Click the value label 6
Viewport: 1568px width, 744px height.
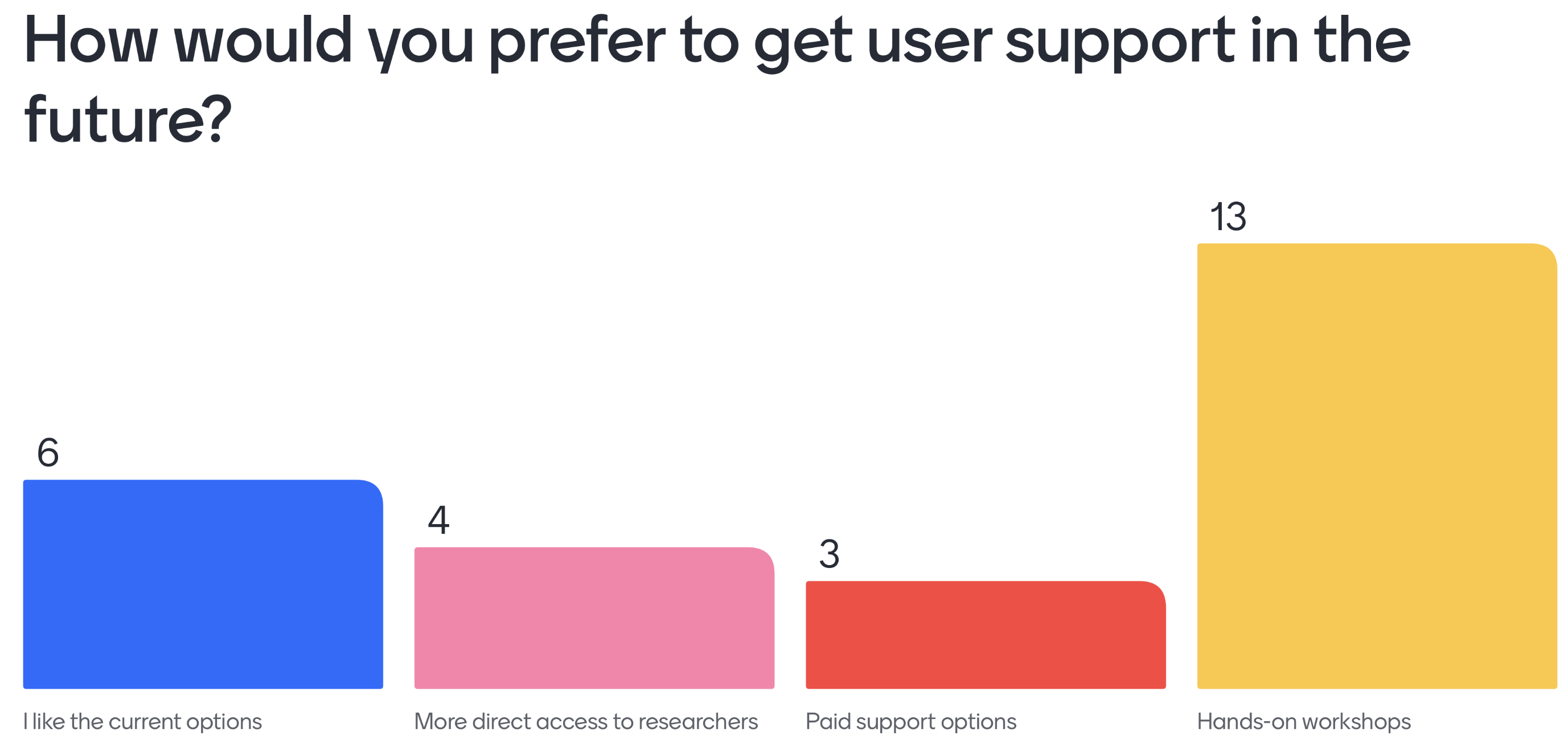click(x=48, y=453)
